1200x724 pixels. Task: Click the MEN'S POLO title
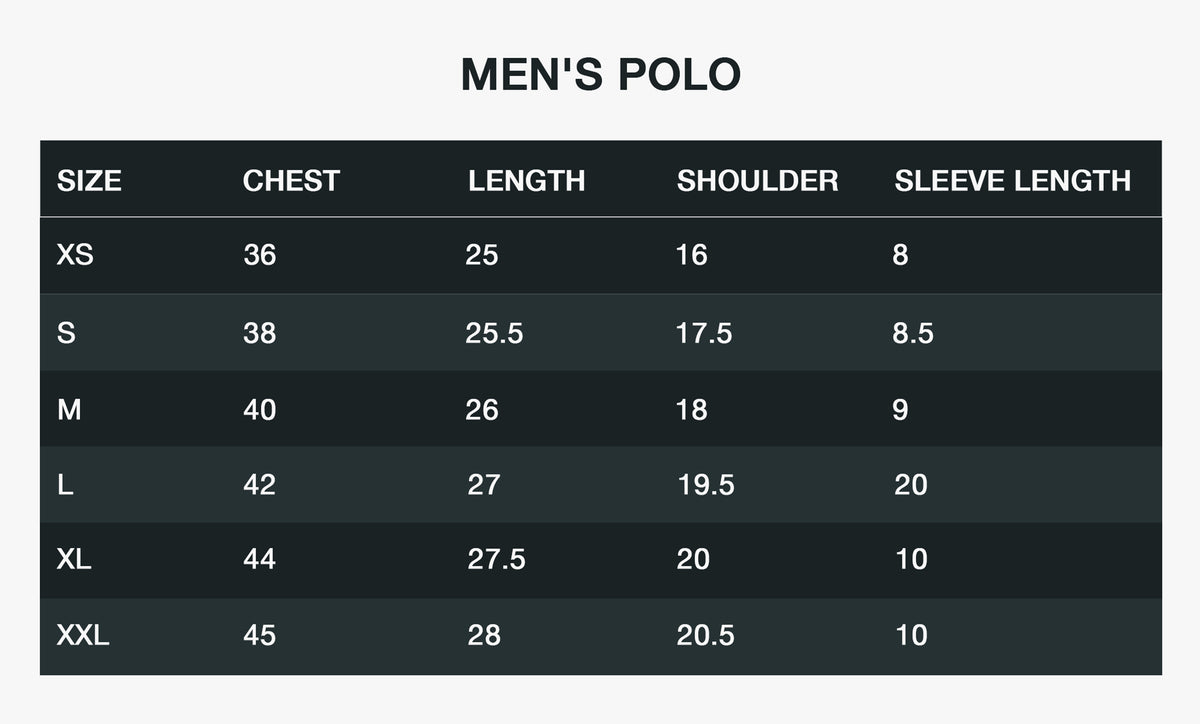point(600,76)
